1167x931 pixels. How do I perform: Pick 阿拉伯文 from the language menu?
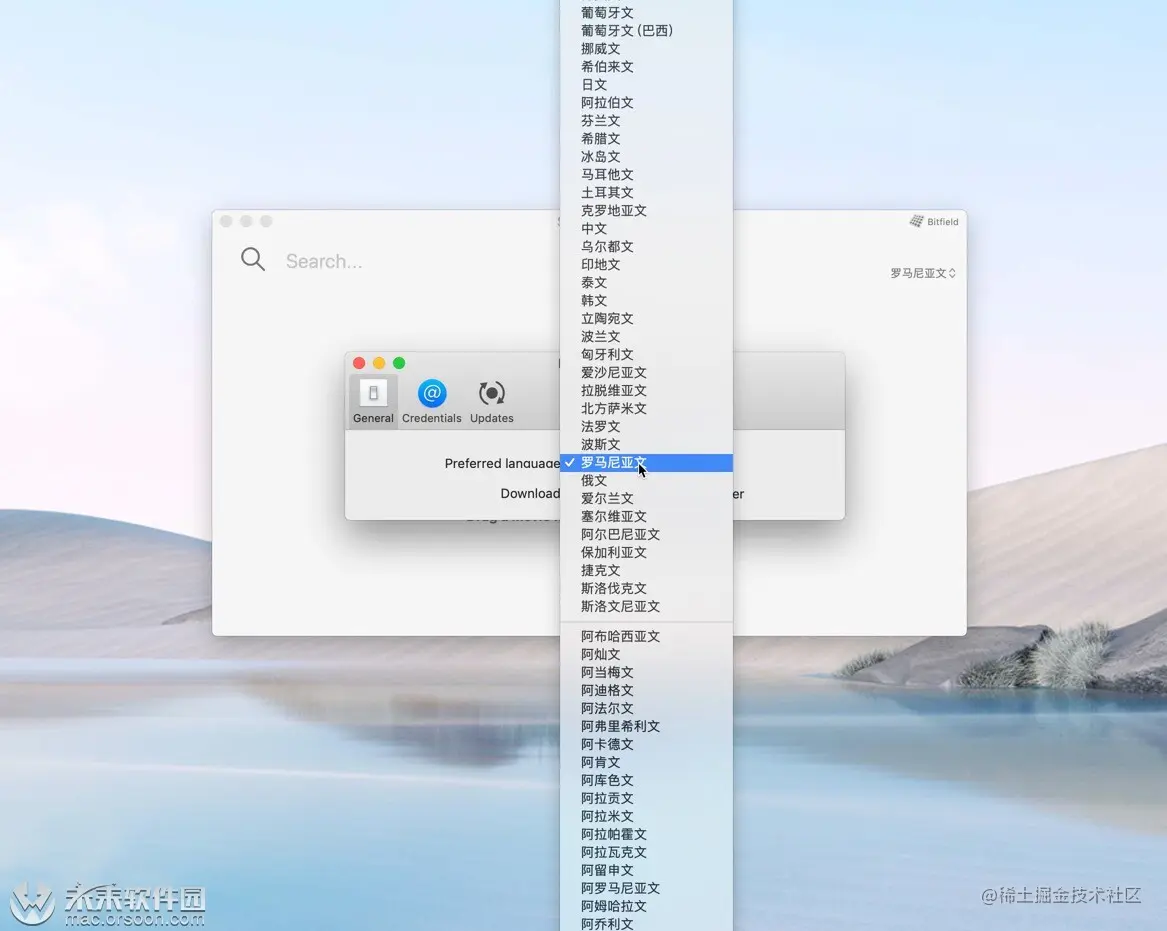tap(646, 103)
